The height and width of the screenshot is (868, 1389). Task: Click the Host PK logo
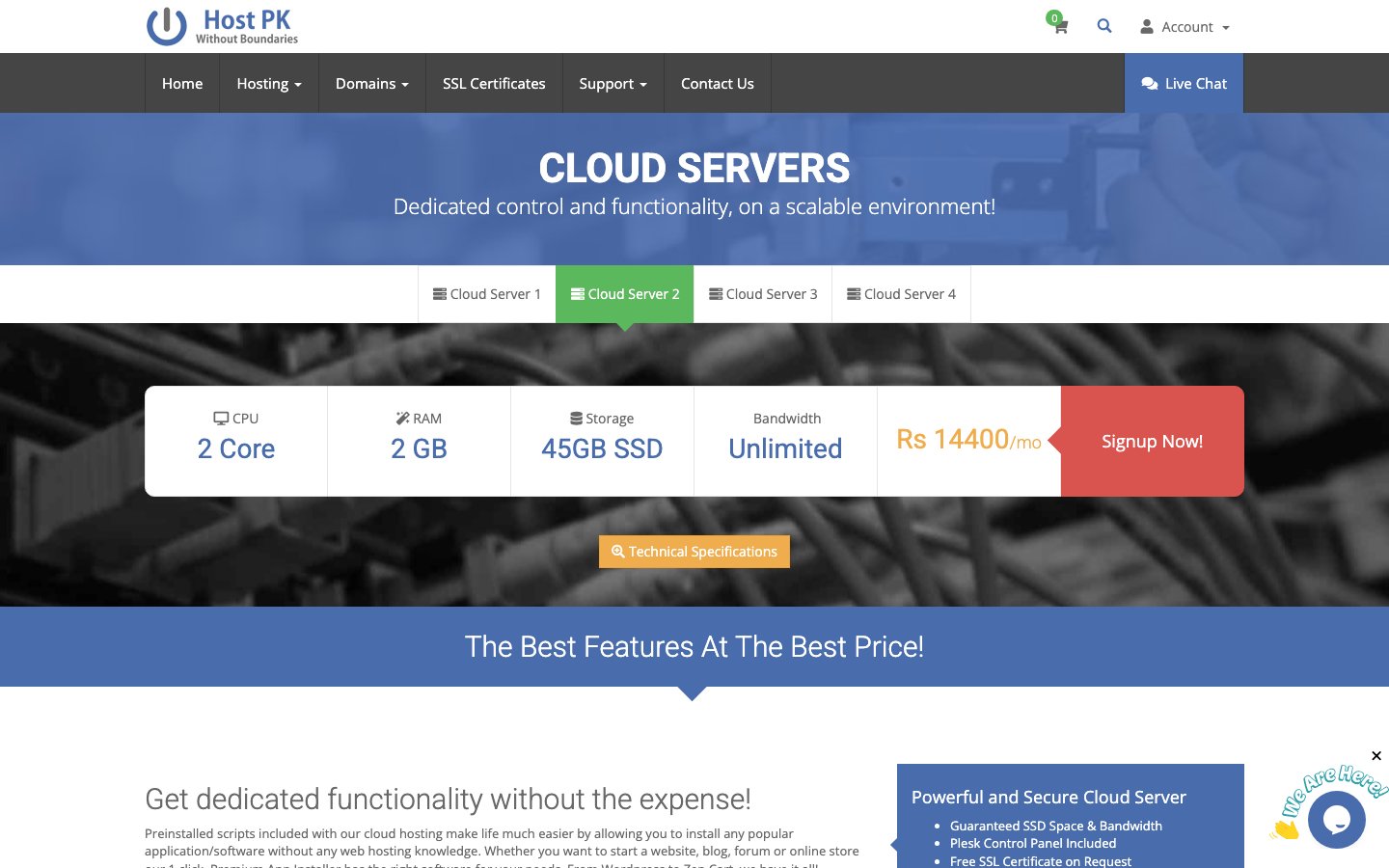tap(223, 26)
